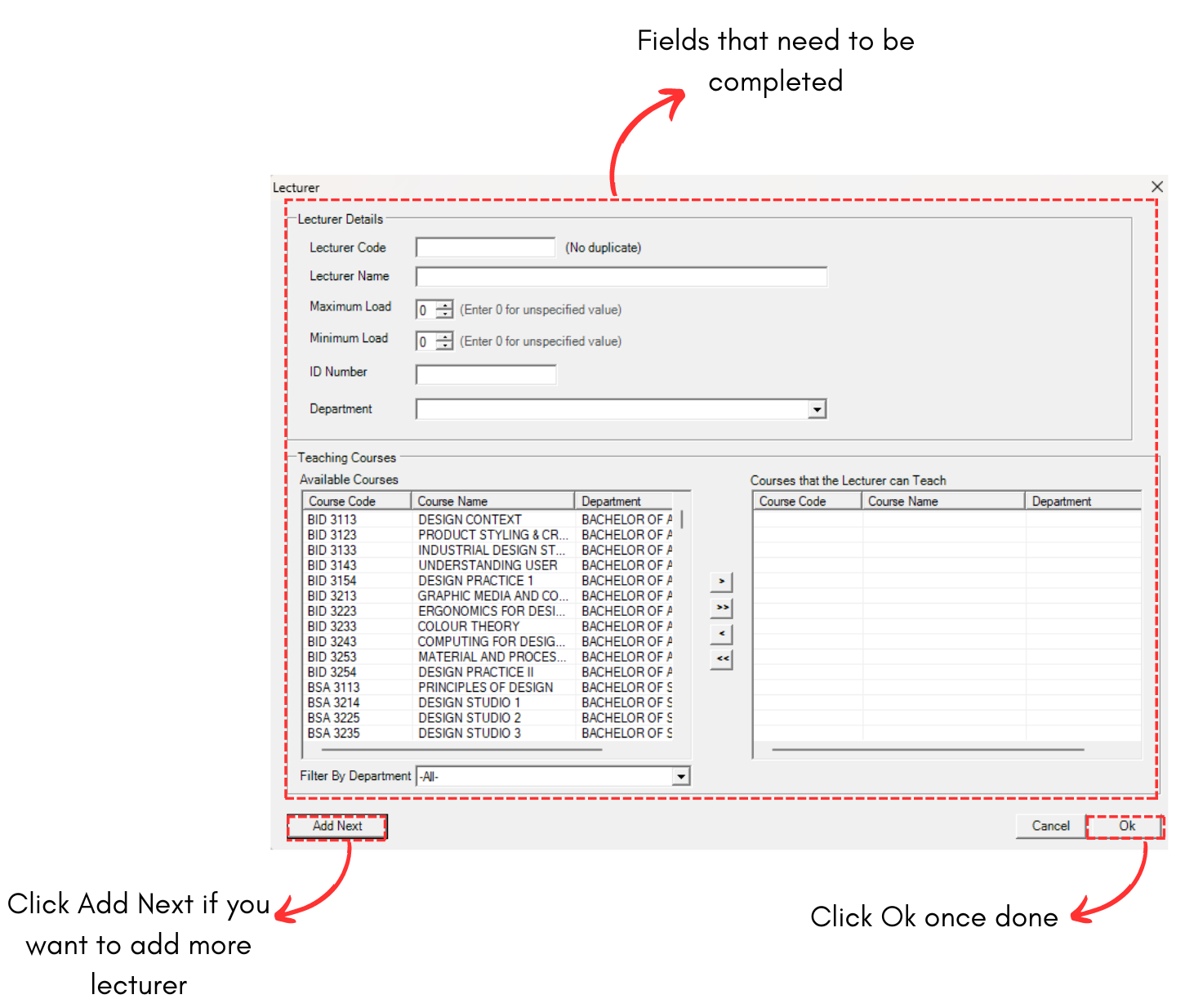Increase the Maximum Load spinner value
The image size is (1185, 1008).
(x=445, y=306)
